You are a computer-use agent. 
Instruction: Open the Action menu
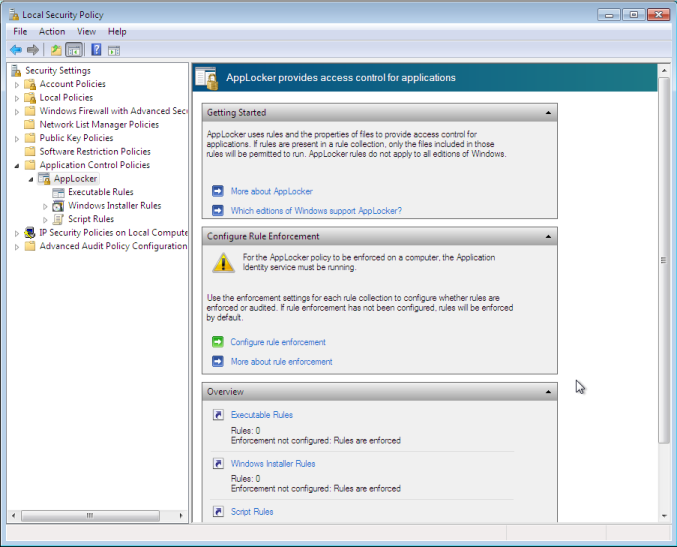point(52,32)
